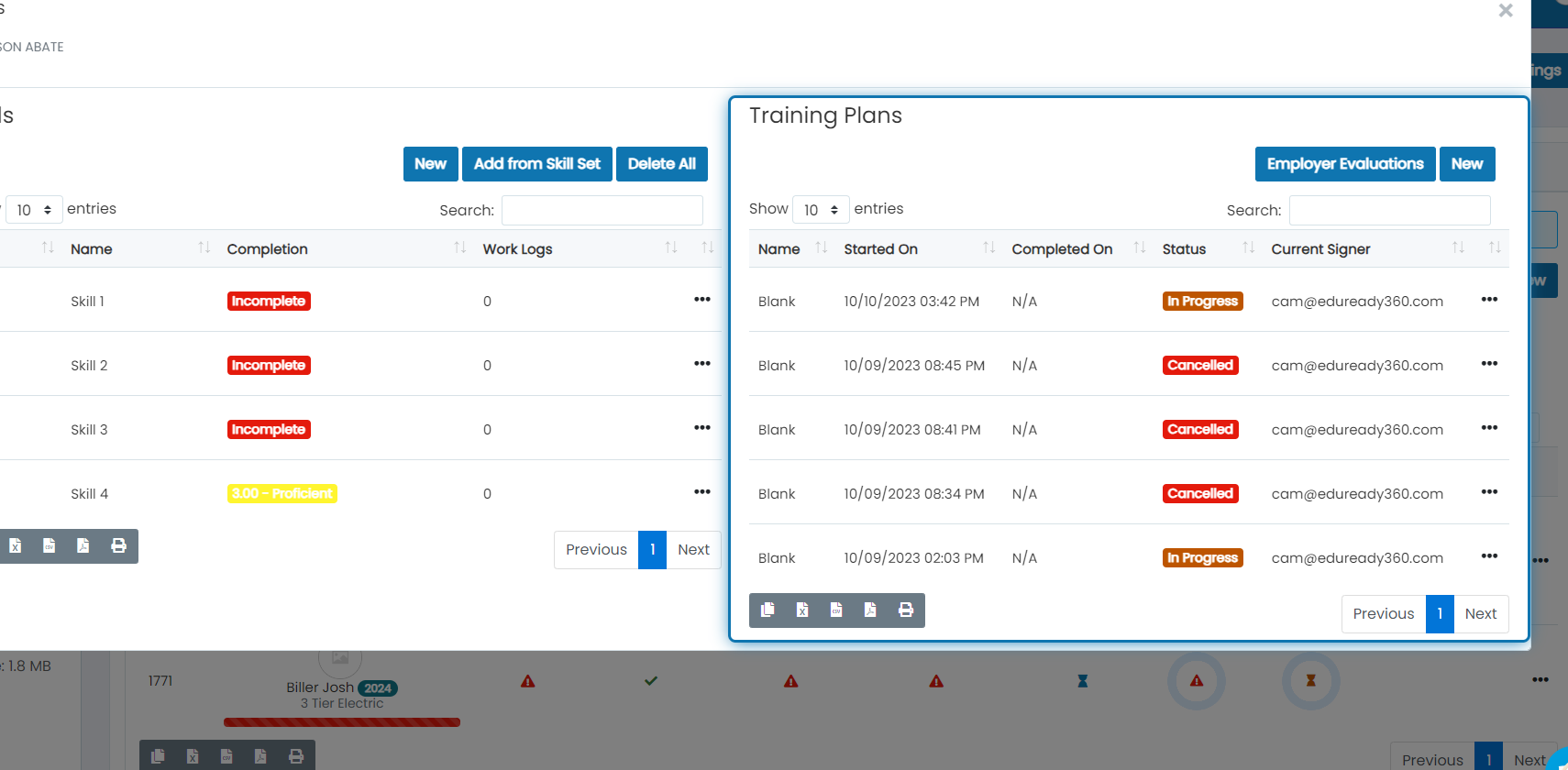Close the modal with the X icon
The image size is (1568, 770).
[x=1506, y=11]
